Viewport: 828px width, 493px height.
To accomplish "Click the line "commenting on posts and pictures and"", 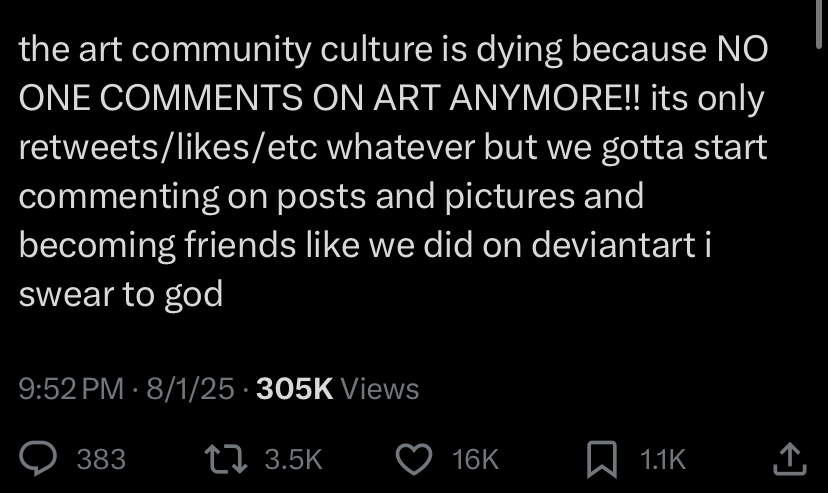I will click(x=332, y=196).
